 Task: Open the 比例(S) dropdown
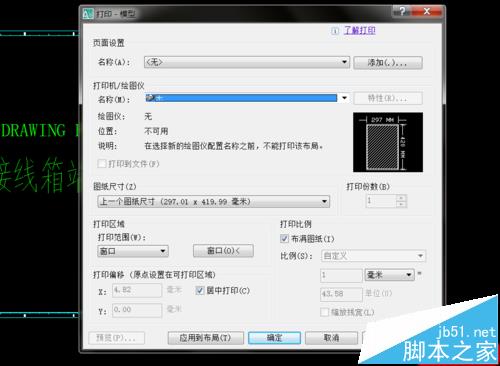pos(373,256)
